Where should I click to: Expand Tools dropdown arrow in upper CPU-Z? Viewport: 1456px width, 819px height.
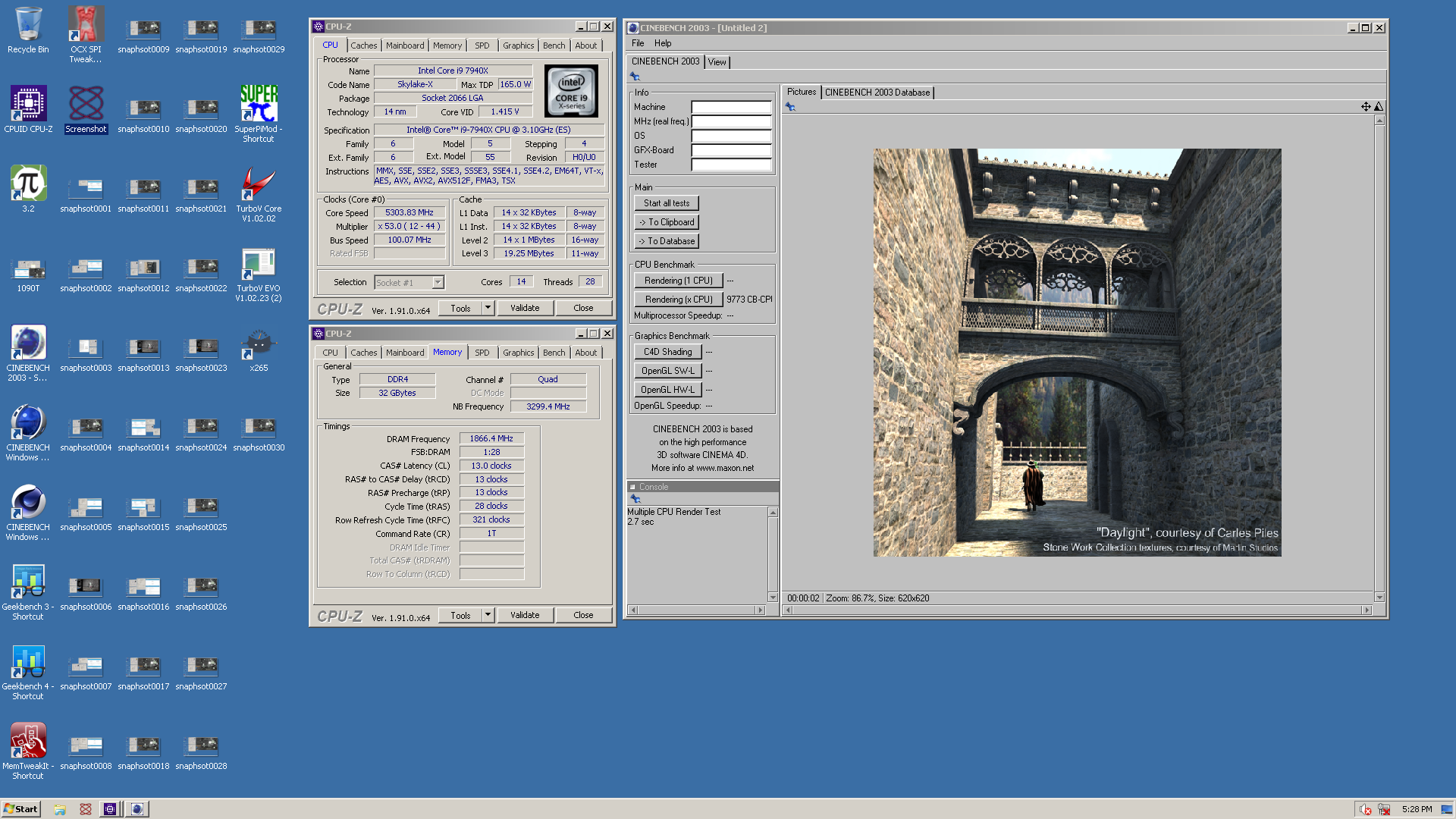click(488, 308)
